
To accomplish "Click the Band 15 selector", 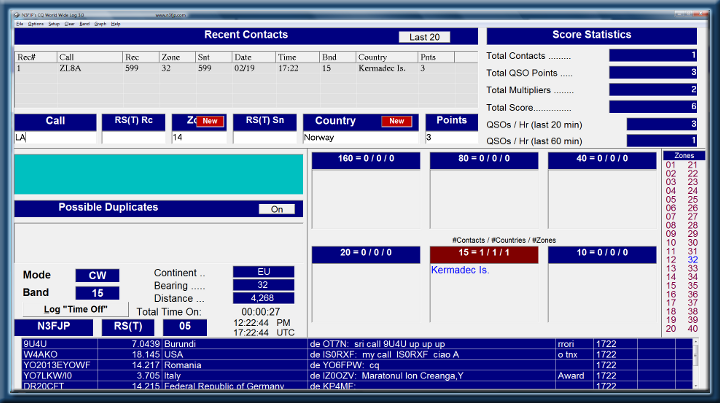I will coord(97,294).
